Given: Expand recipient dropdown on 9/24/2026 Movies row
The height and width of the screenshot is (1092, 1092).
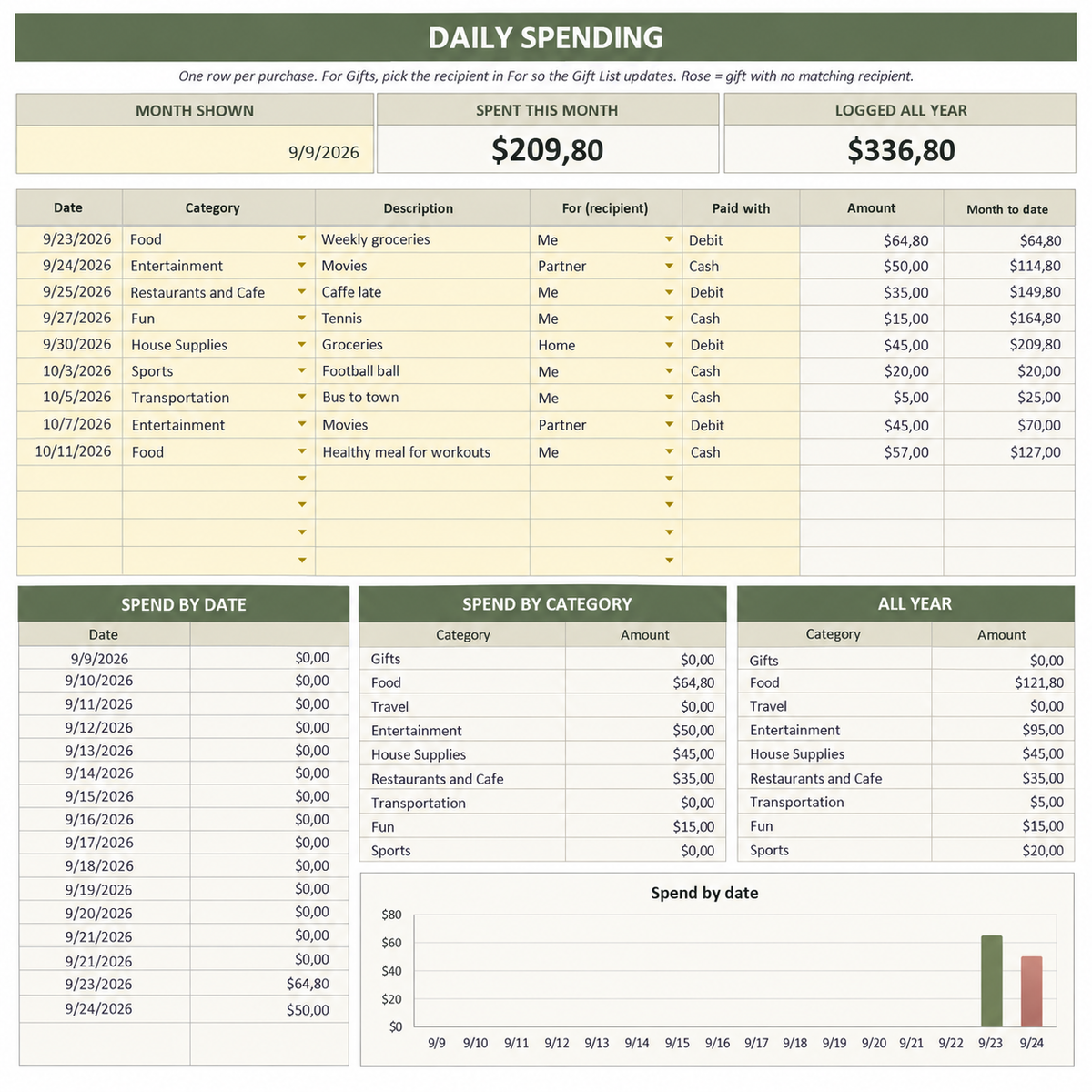Looking at the screenshot, I should pos(669,266).
